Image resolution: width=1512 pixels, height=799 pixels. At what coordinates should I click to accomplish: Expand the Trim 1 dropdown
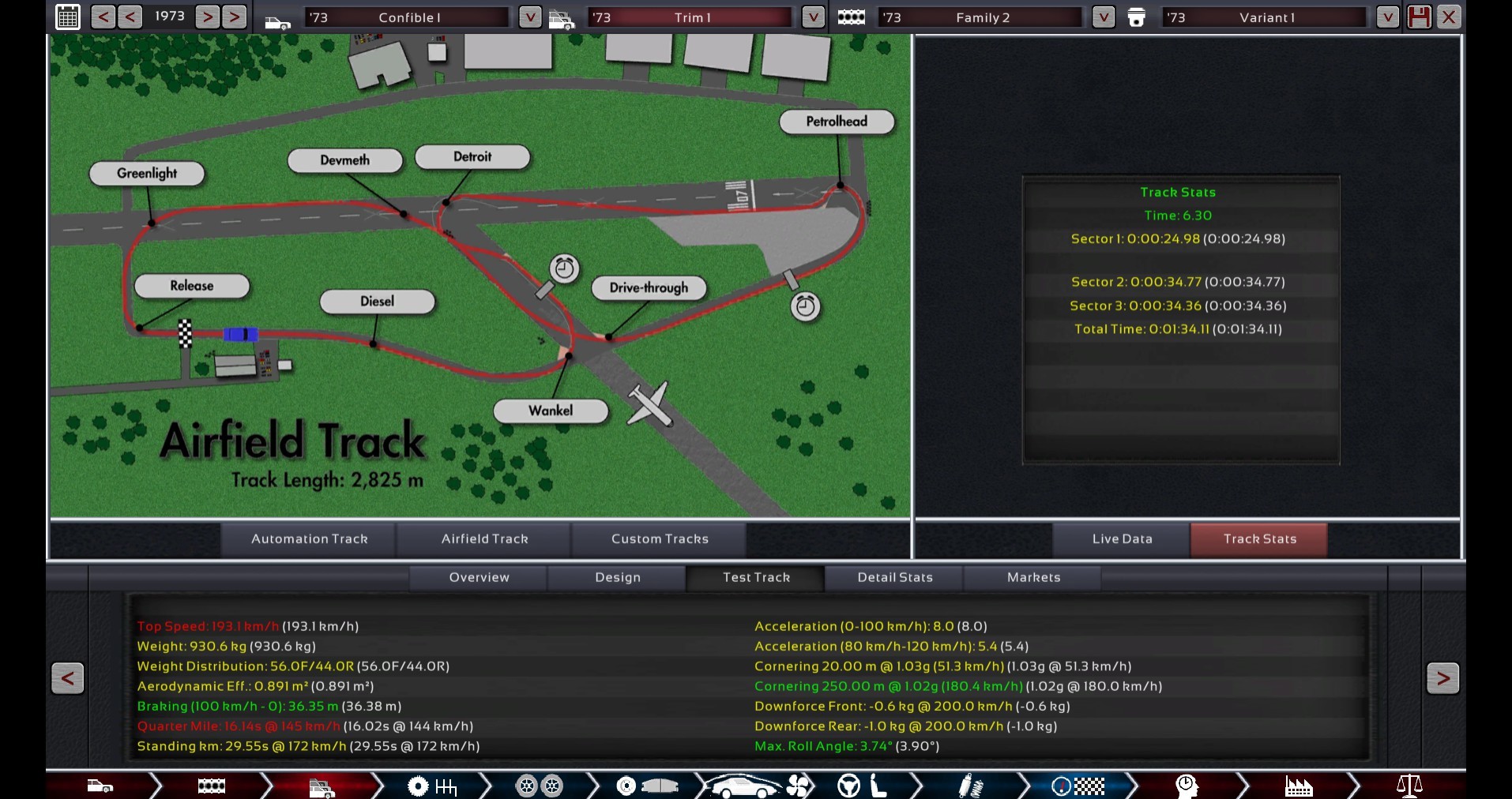(812, 17)
